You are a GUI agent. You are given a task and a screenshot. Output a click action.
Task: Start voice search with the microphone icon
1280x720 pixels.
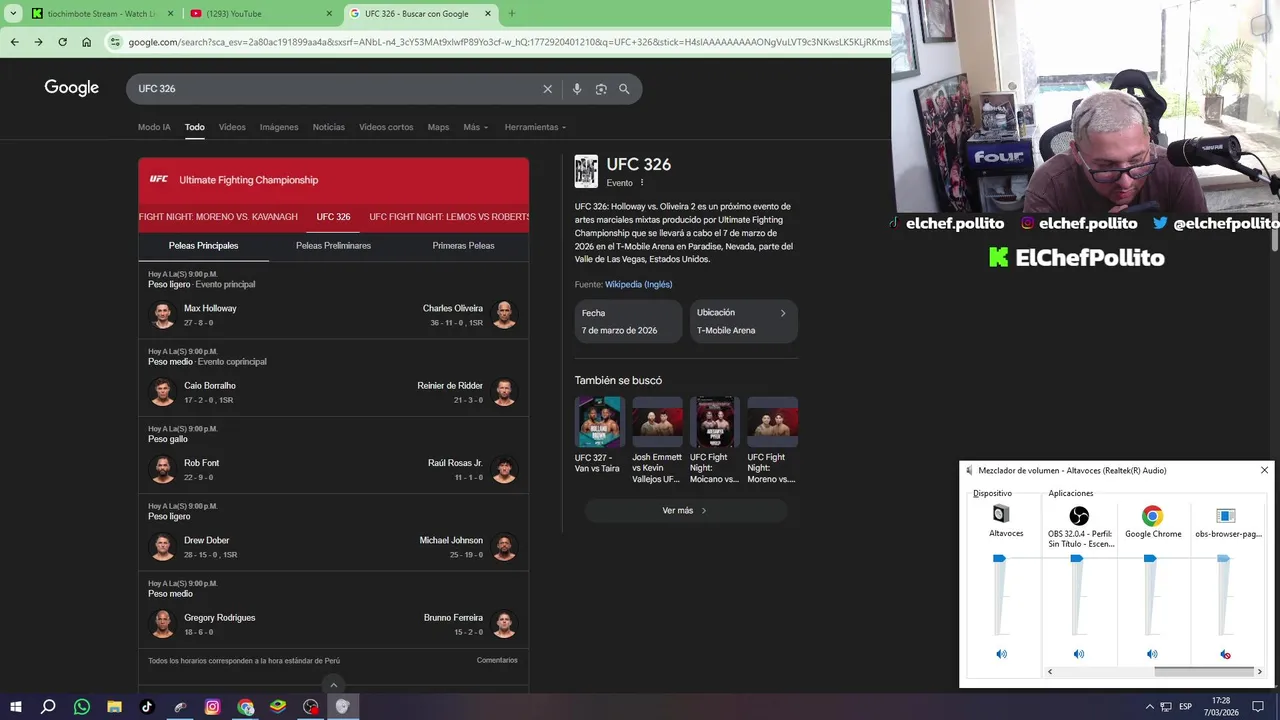pyautogui.click(x=577, y=89)
